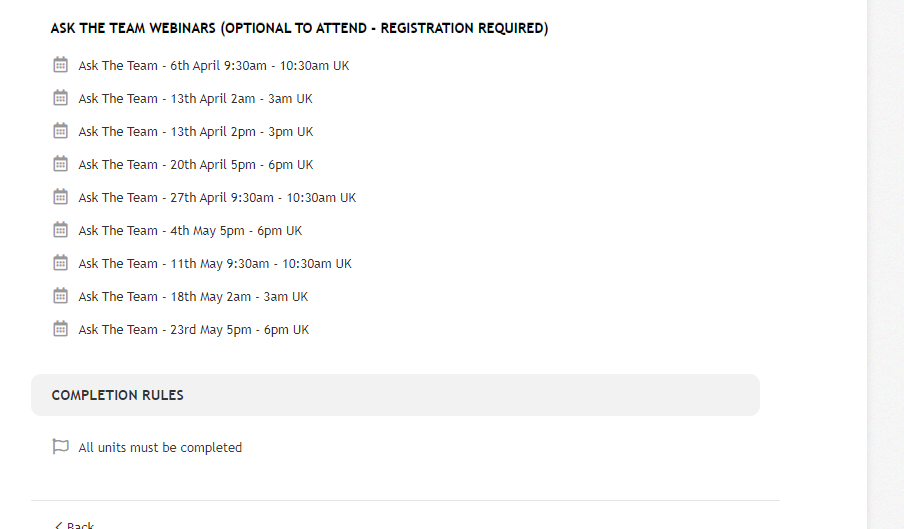Open Ask The Team 23rd May 5pm link
904x529 pixels.
tap(194, 330)
